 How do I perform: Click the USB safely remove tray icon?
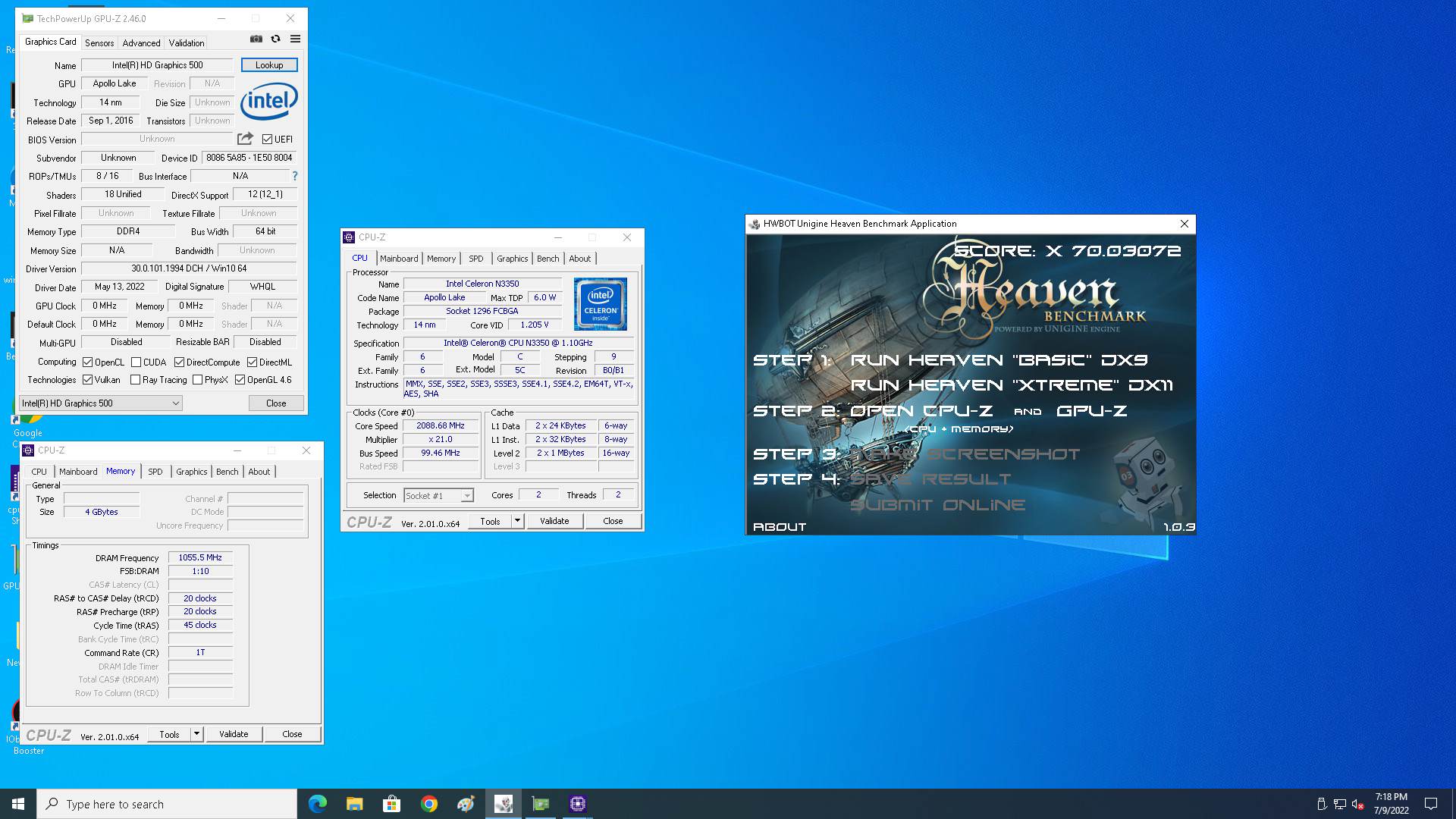1322,804
